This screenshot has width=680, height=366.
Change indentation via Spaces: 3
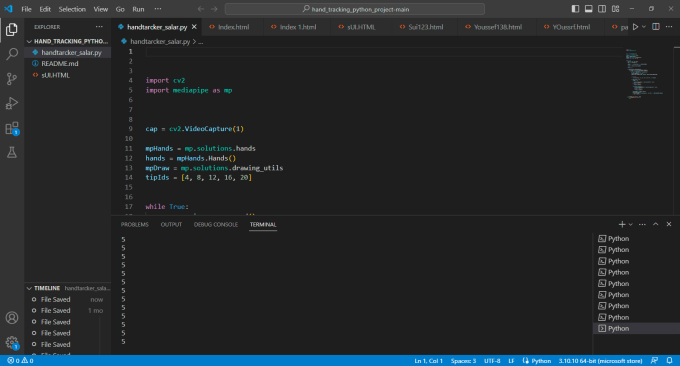click(463, 361)
